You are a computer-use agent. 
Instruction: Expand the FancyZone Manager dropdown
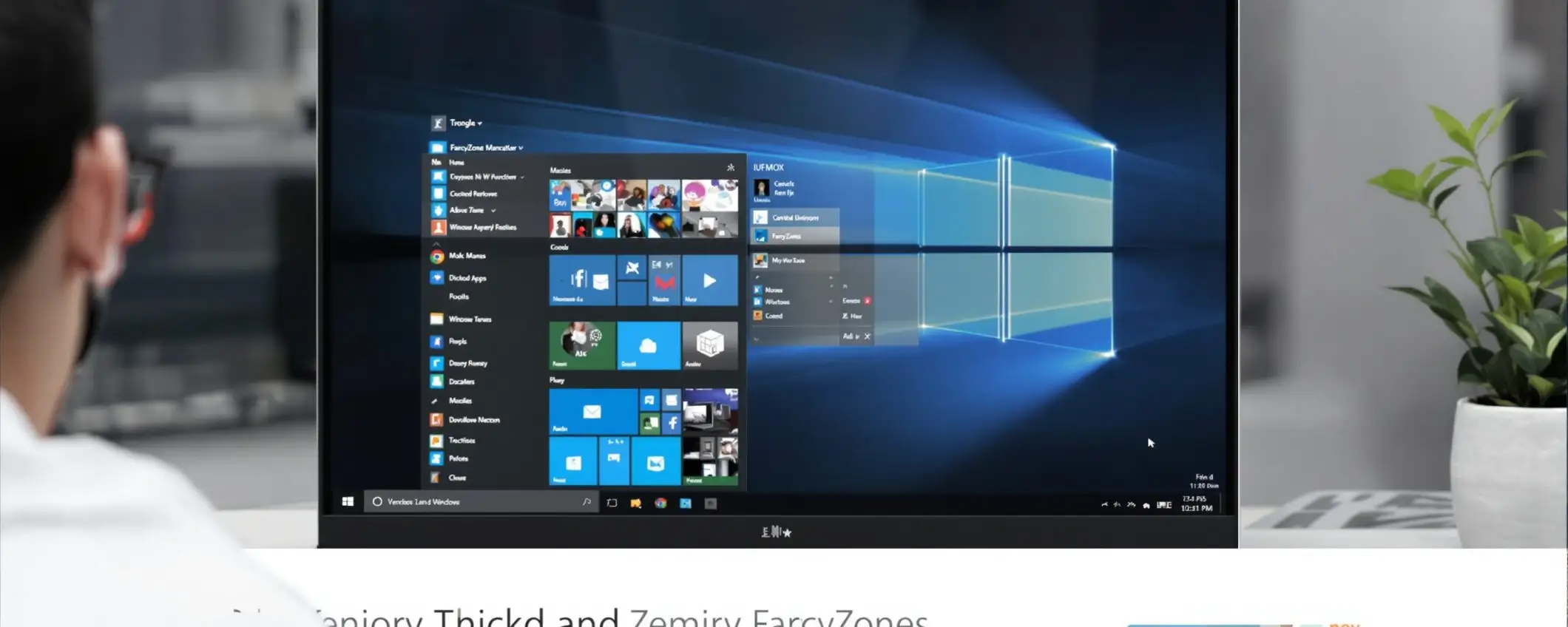tap(521, 148)
